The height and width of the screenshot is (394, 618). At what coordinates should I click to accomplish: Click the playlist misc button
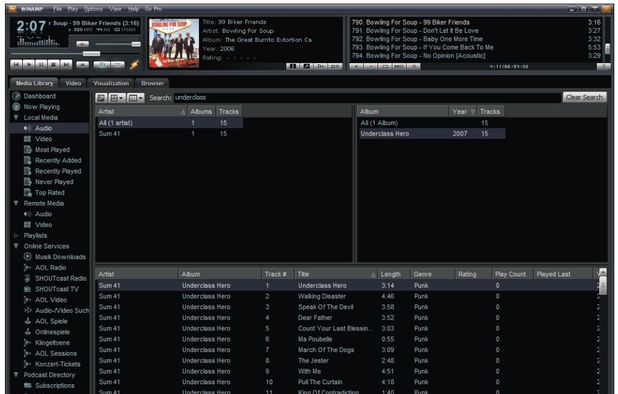[x=399, y=67]
